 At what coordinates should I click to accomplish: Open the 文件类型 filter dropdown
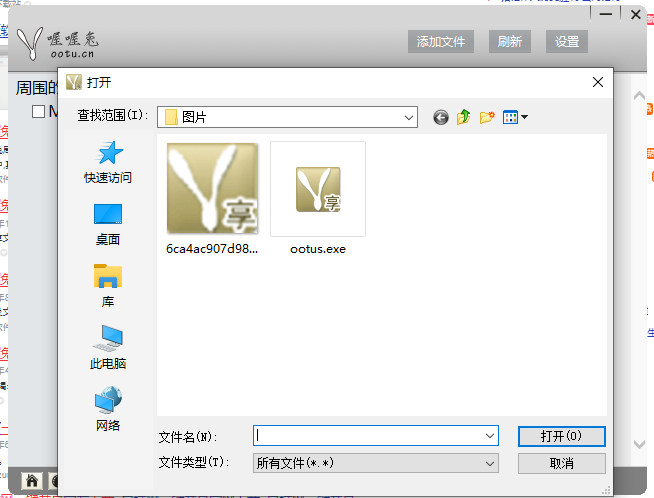point(489,463)
